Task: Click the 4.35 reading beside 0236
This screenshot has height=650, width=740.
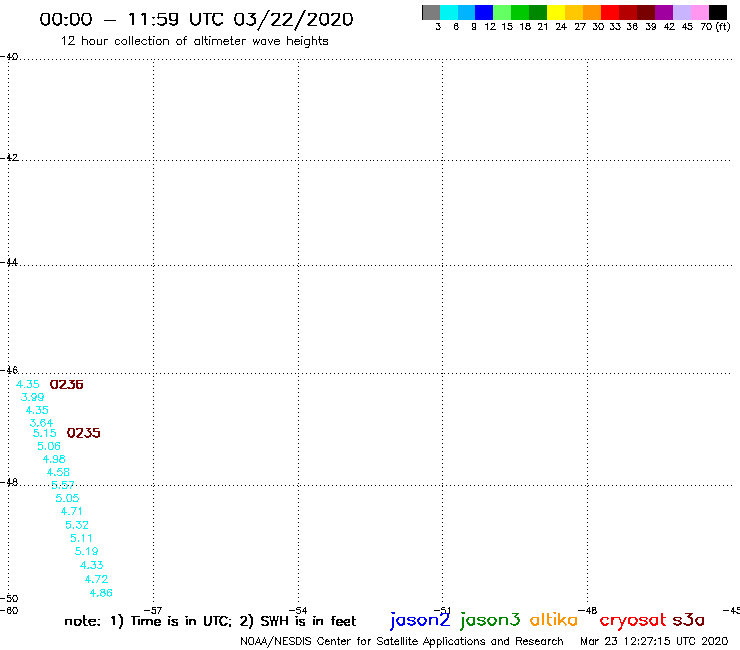Action: (x=28, y=384)
